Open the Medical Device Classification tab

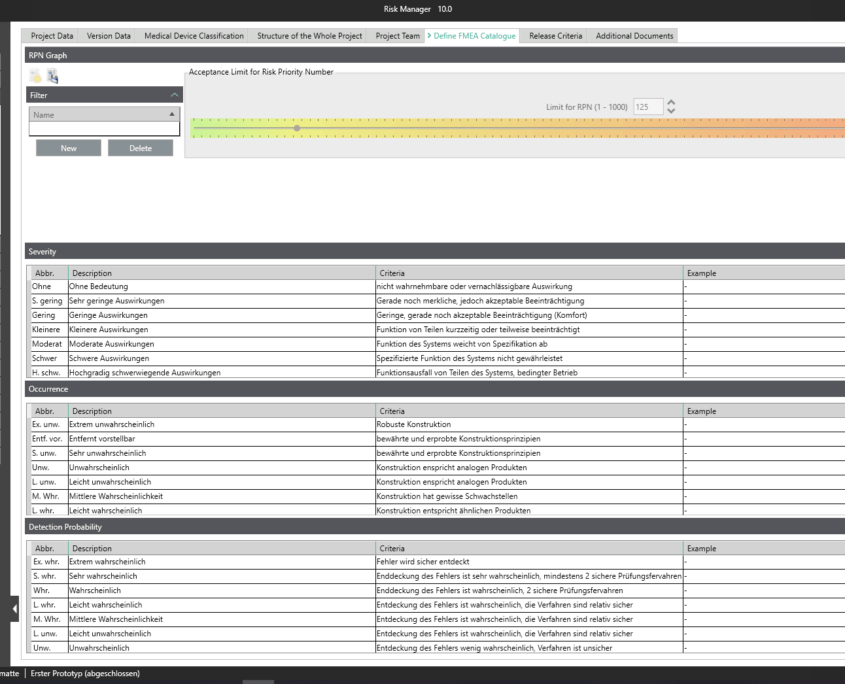(x=194, y=36)
